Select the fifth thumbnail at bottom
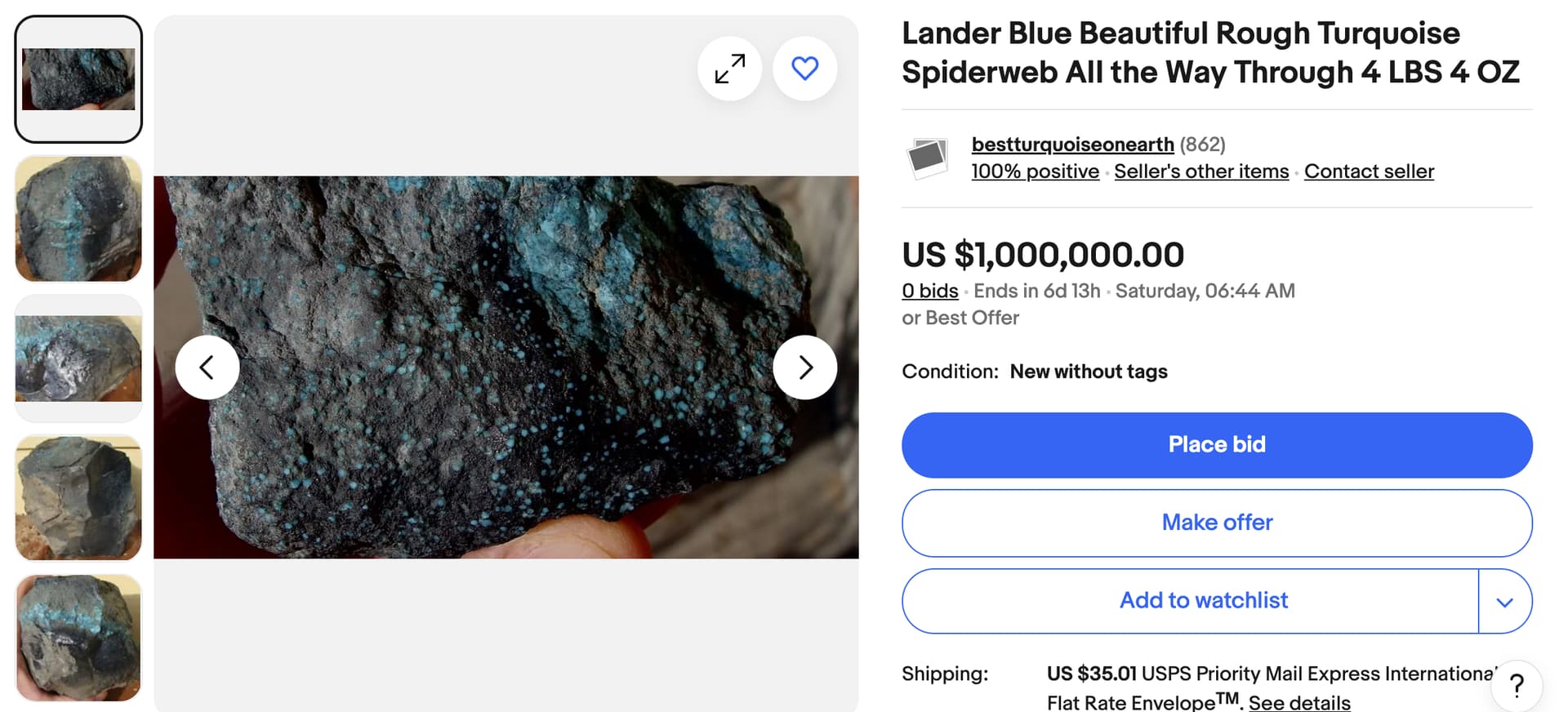This screenshot has height=712, width=1568. click(x=78, y=638)
